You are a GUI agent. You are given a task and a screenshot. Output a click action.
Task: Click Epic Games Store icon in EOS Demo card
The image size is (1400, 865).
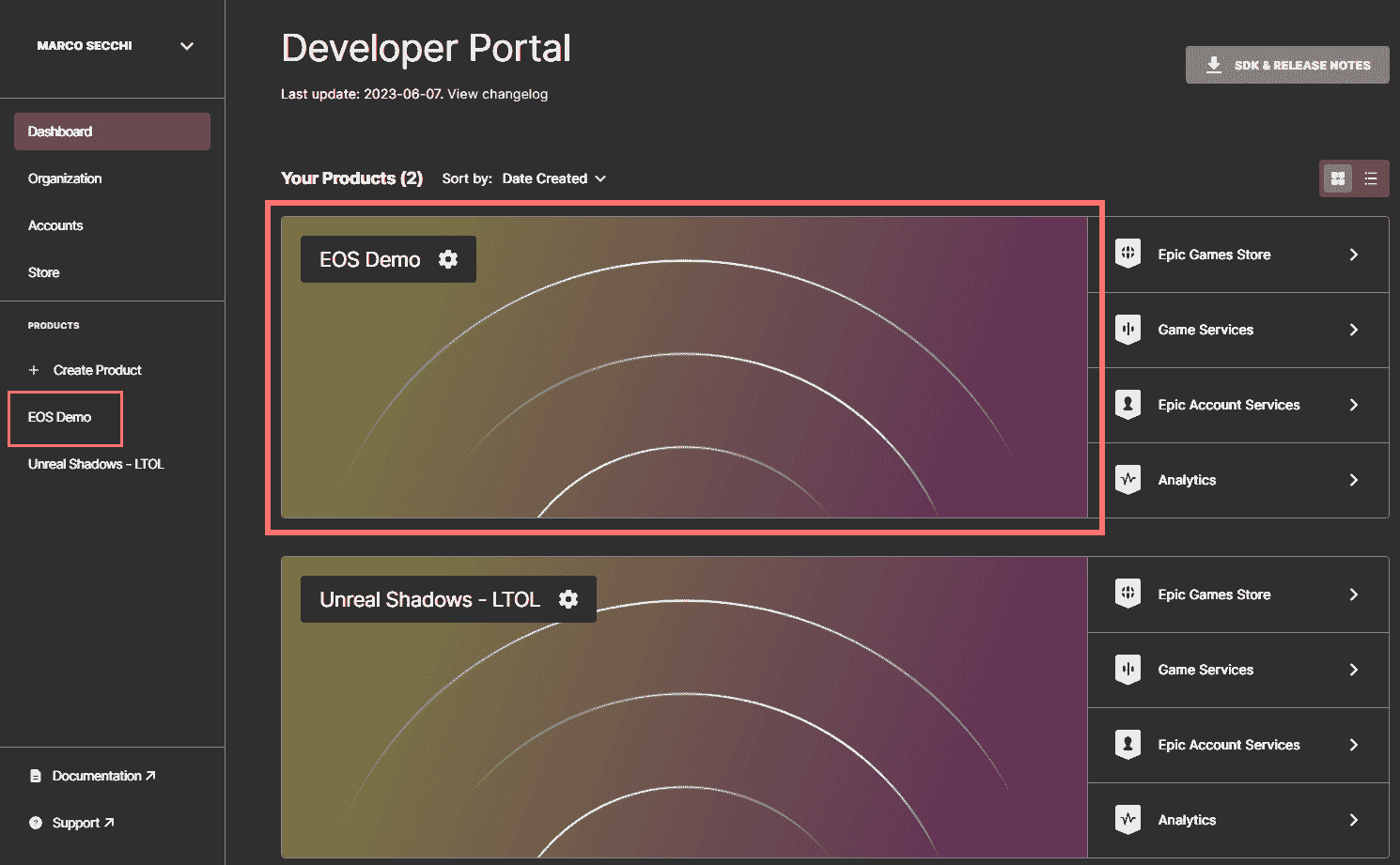click(1128, 254)
